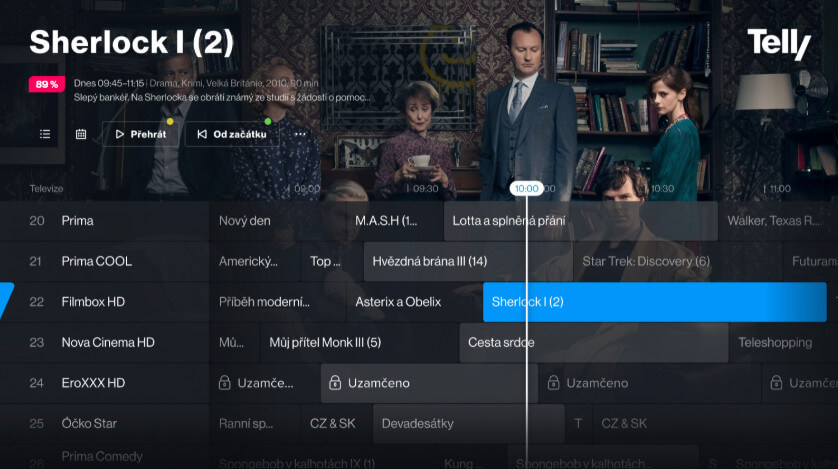Select the Óčko Star channel
The height and width of the screenshot is (469, 838).
click(104, 424)
